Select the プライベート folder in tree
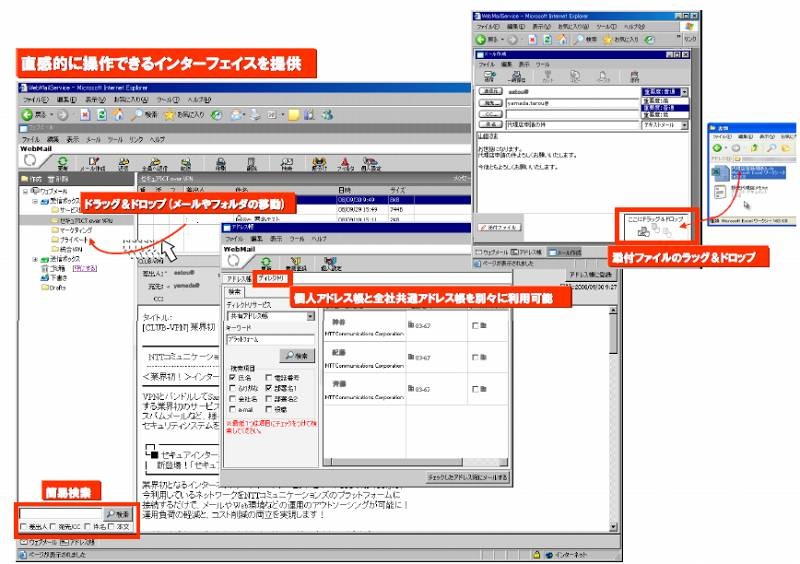 point(70,240)
